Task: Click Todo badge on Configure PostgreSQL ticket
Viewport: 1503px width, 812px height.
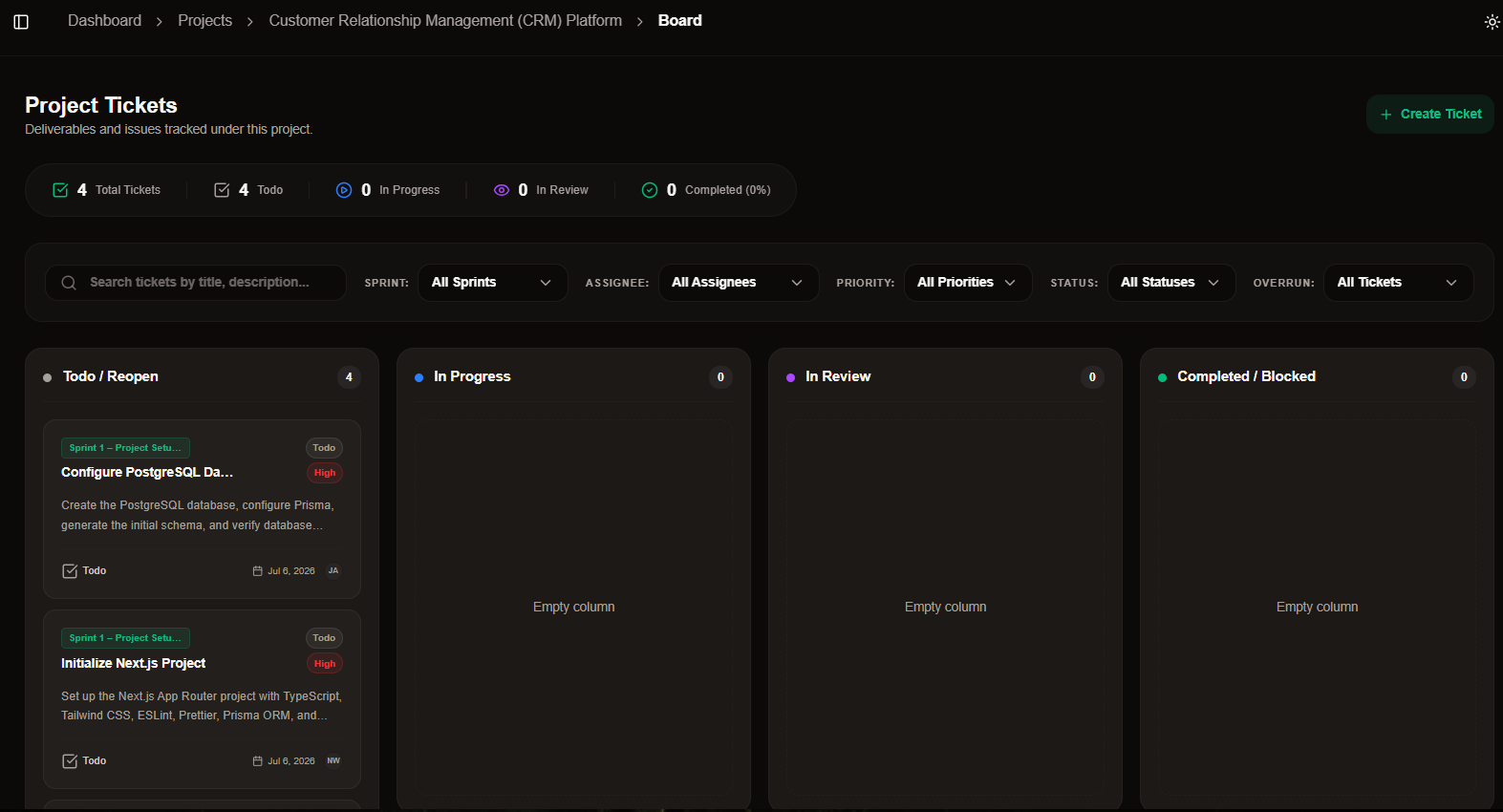Action: coord(324,448)
